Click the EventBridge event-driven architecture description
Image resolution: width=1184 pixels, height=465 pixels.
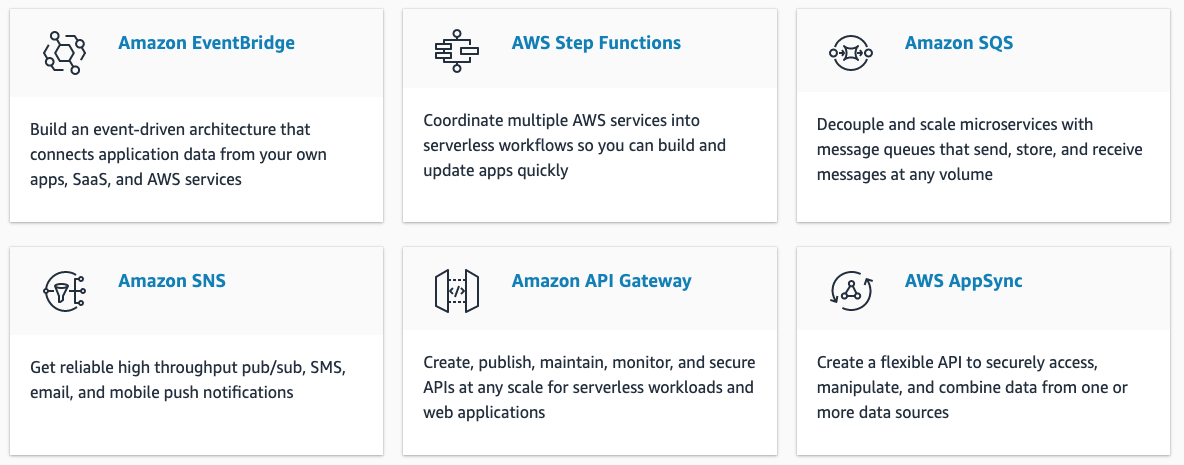181,155
